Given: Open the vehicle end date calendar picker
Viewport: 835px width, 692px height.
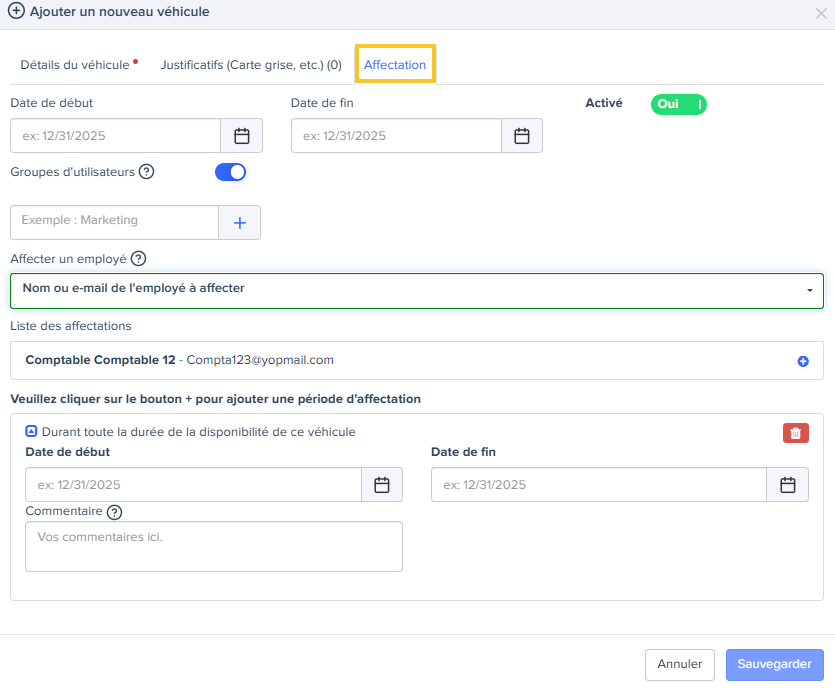Looking at the screenshot, I should pyautogui.click(x=521, y=136).
